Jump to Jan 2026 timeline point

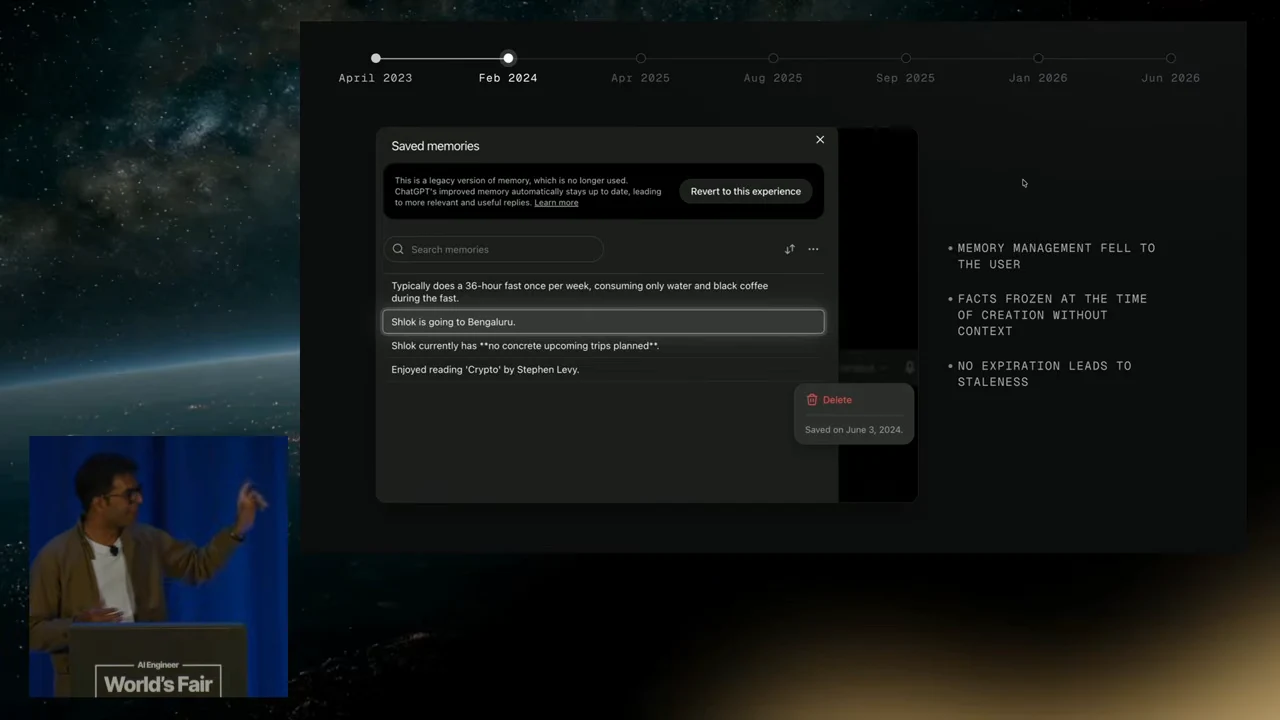pos(1038,59)
